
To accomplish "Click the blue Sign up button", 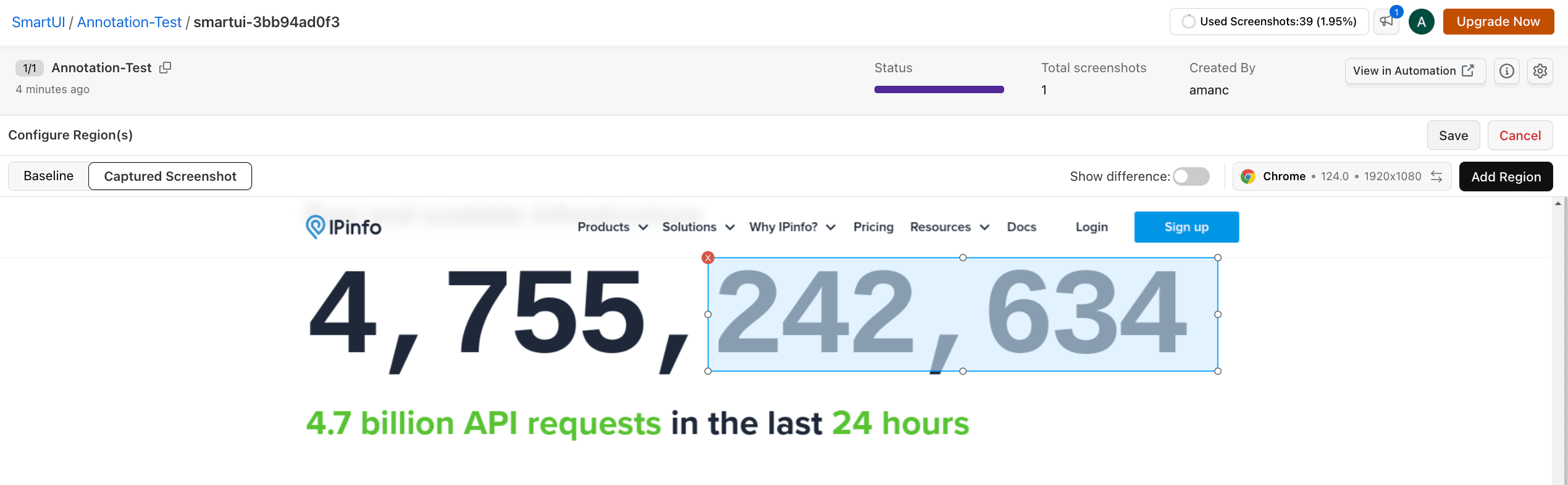I will click(x=1186, y=227).
